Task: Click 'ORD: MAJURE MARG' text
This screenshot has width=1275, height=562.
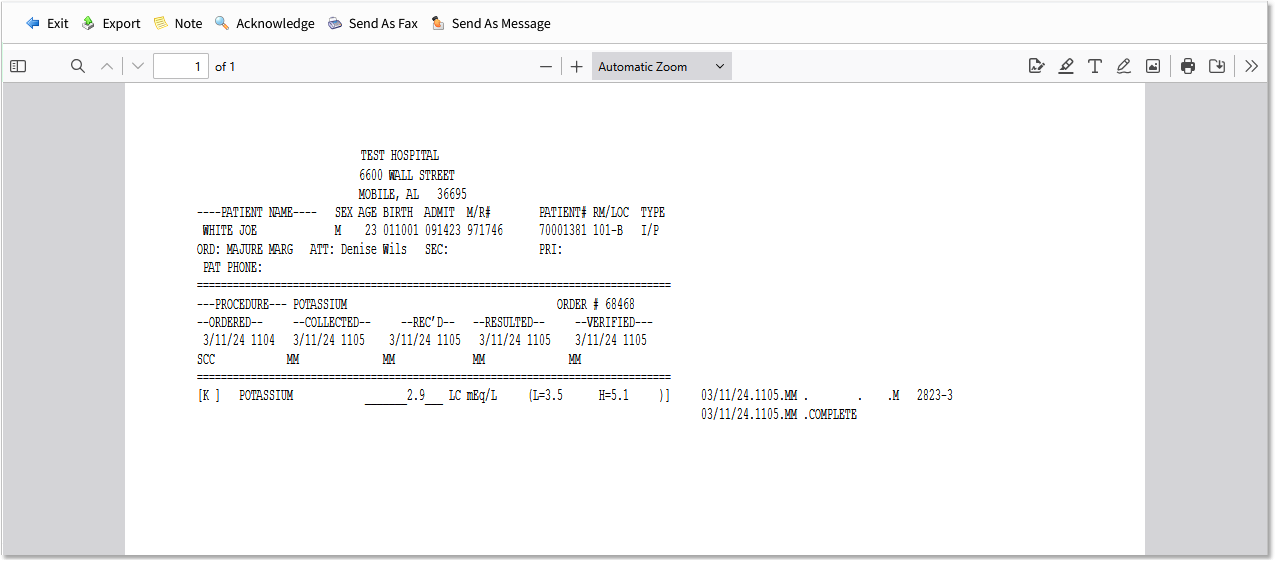Action: pyautogui.click(x=246, y=249)
